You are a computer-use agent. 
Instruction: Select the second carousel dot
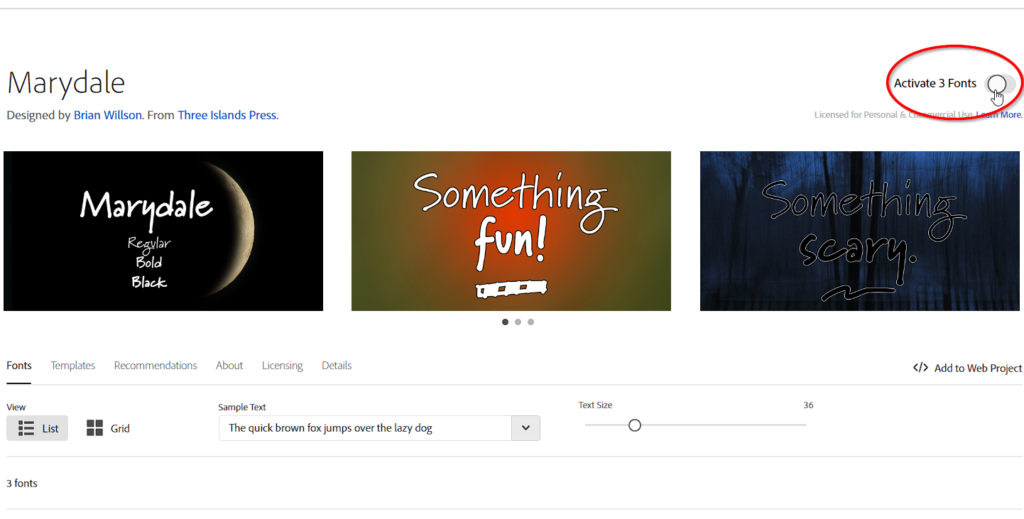tap(518, 322)
